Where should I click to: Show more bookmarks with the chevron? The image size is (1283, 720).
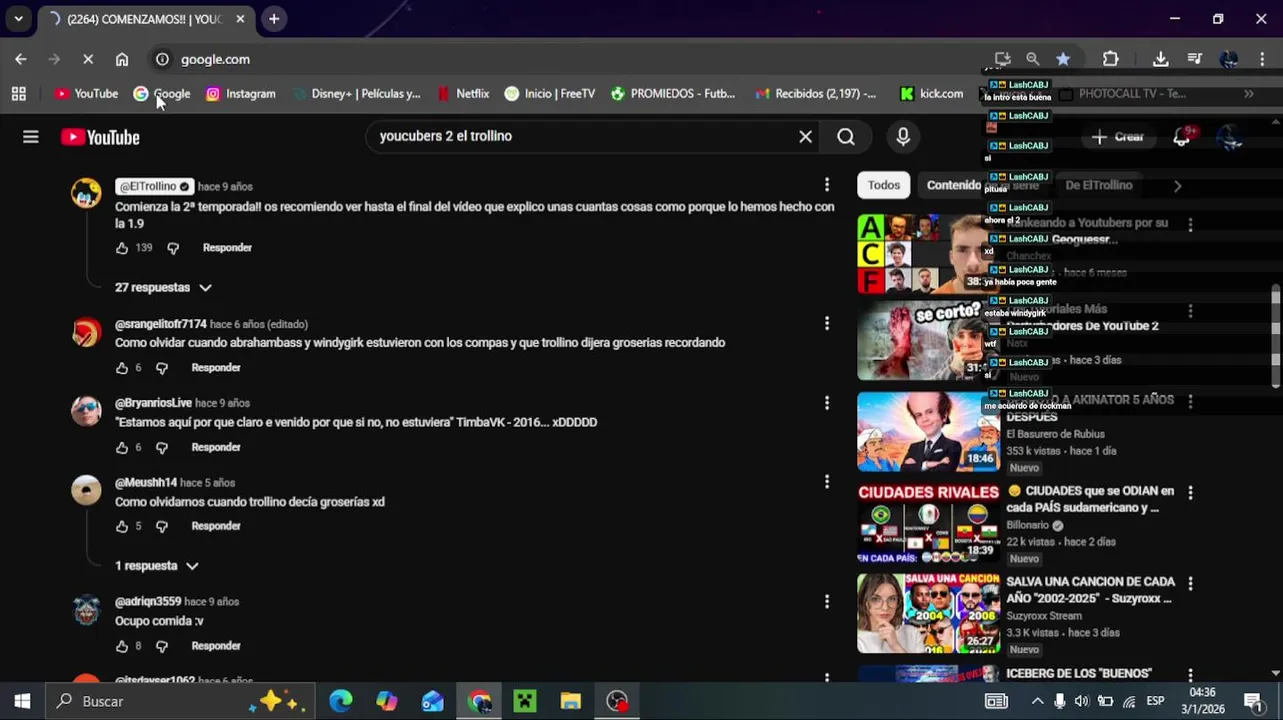[x=1249, y=93]
